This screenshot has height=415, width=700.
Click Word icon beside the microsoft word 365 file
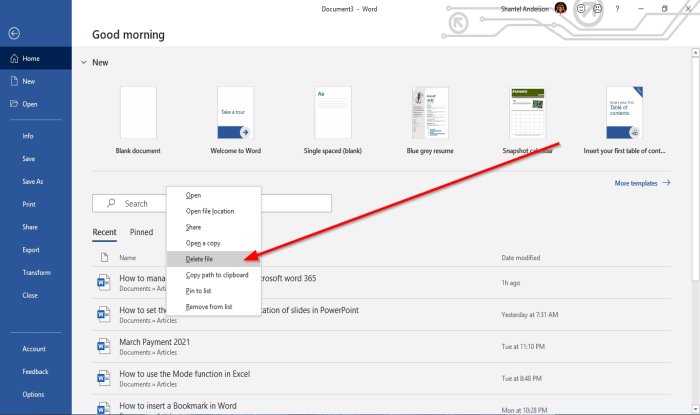point(104,282)
